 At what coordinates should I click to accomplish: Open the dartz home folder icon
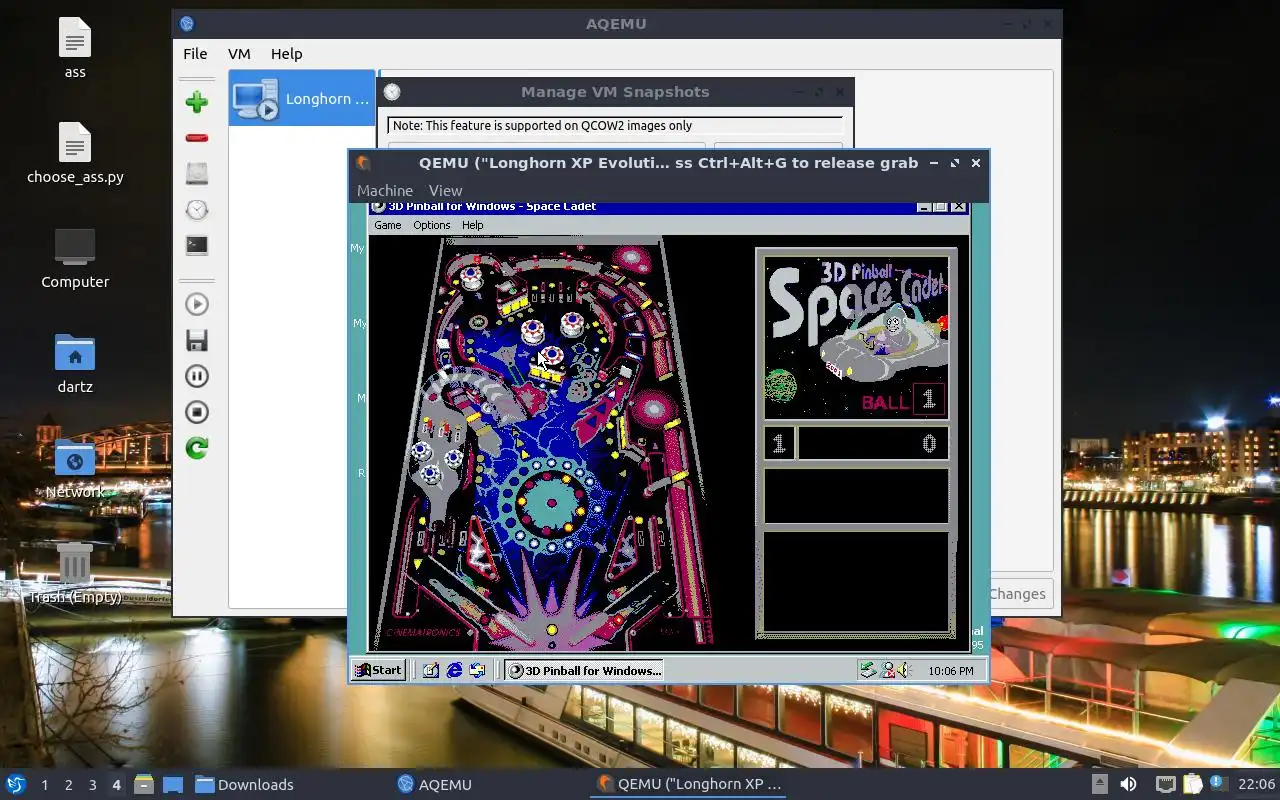tap(75, 363)
